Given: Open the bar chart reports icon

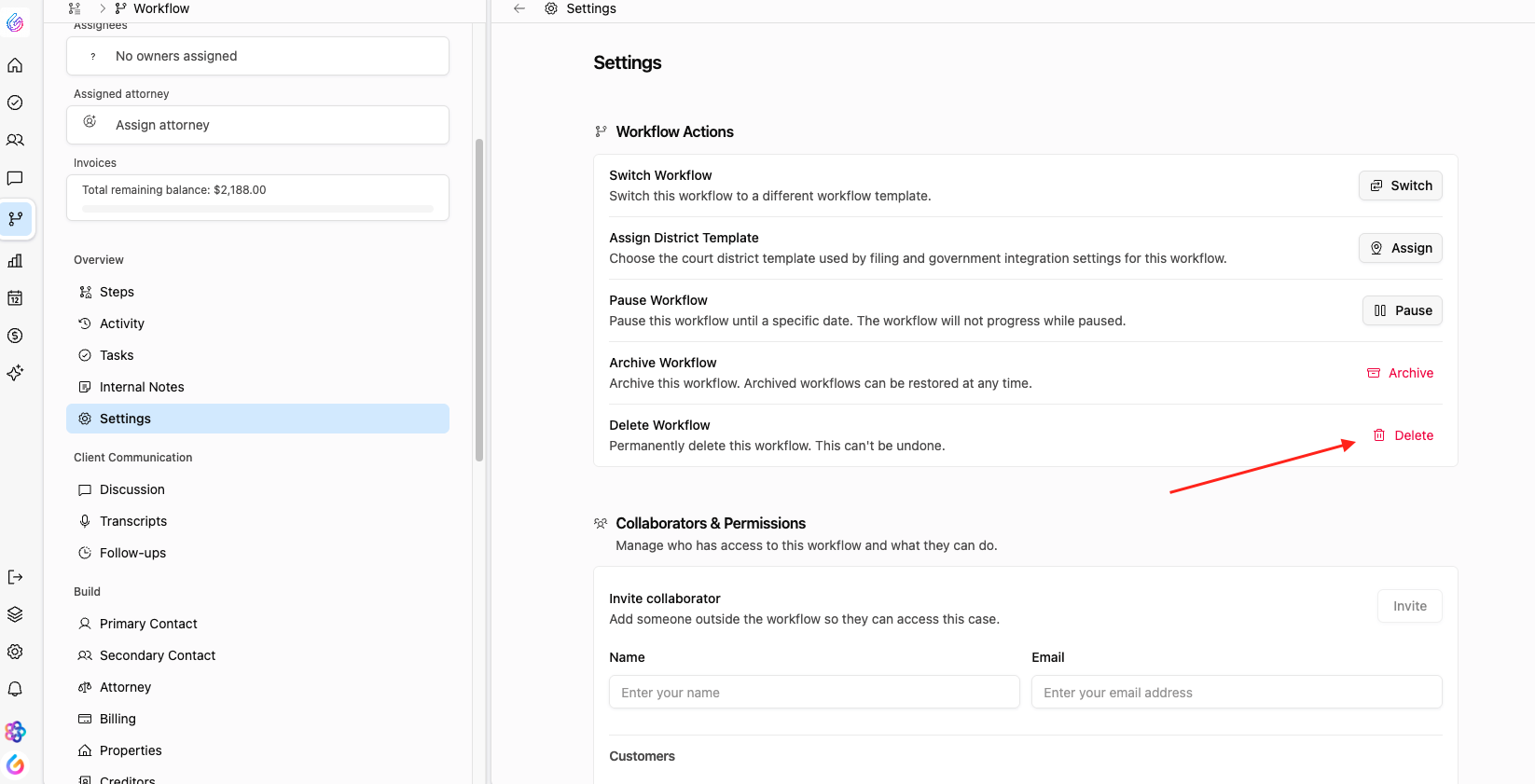Looking at the screenshot, I should [15, 261].
